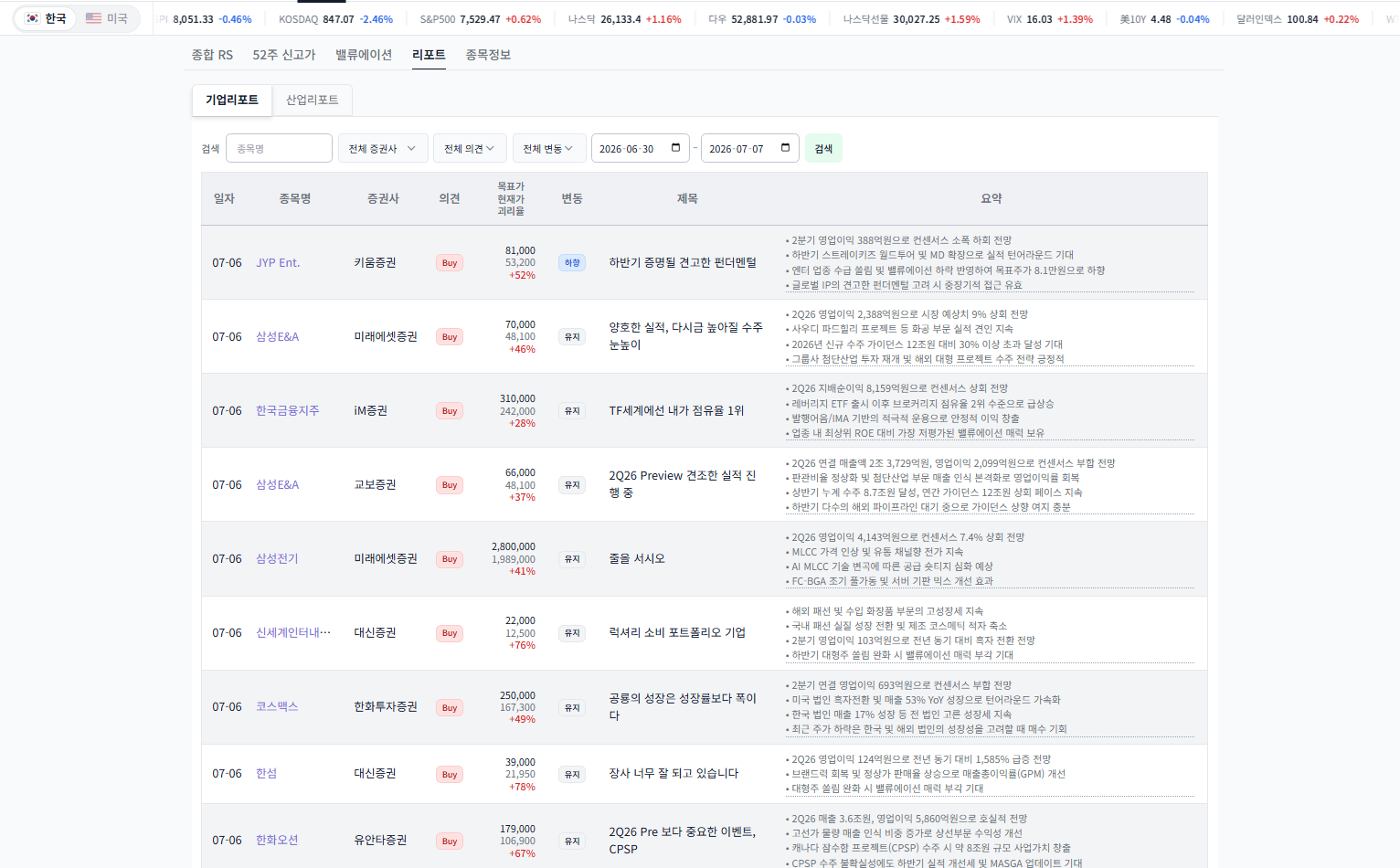Click report title 줄을 서시오
Screen dimensions: 1400x868
click(637, 558)
